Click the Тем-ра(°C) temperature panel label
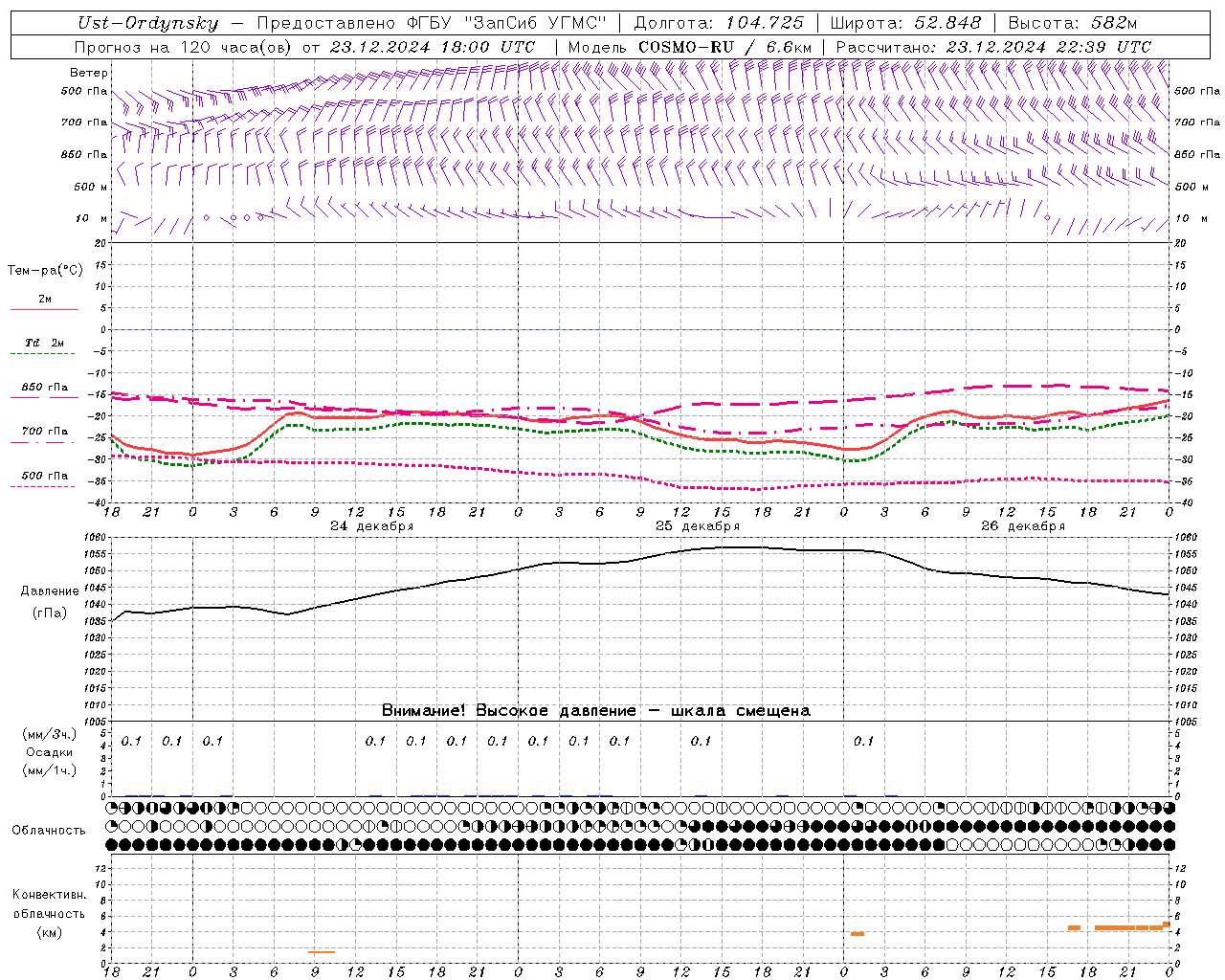The width and height of the screenshot is (1225, 980). [x=45, y=271]
